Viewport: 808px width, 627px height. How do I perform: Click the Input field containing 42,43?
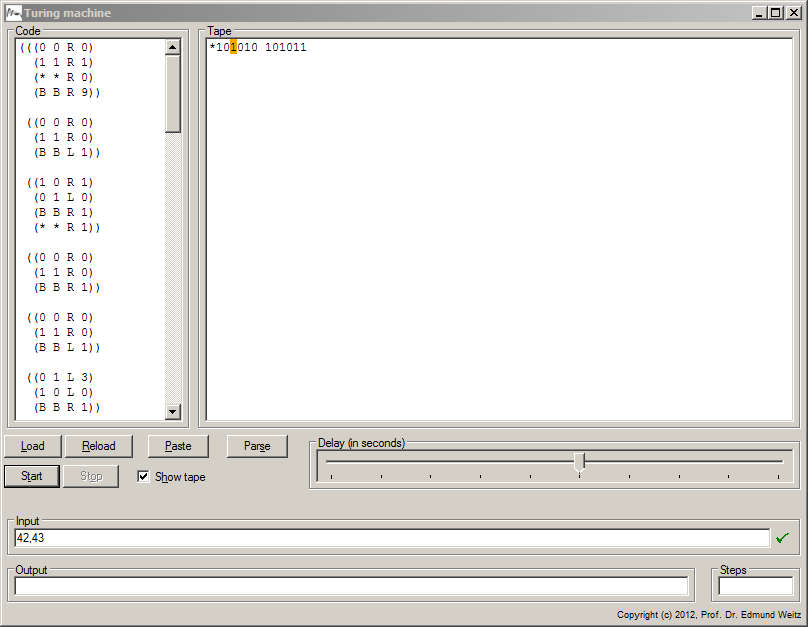tap(392, 538)
